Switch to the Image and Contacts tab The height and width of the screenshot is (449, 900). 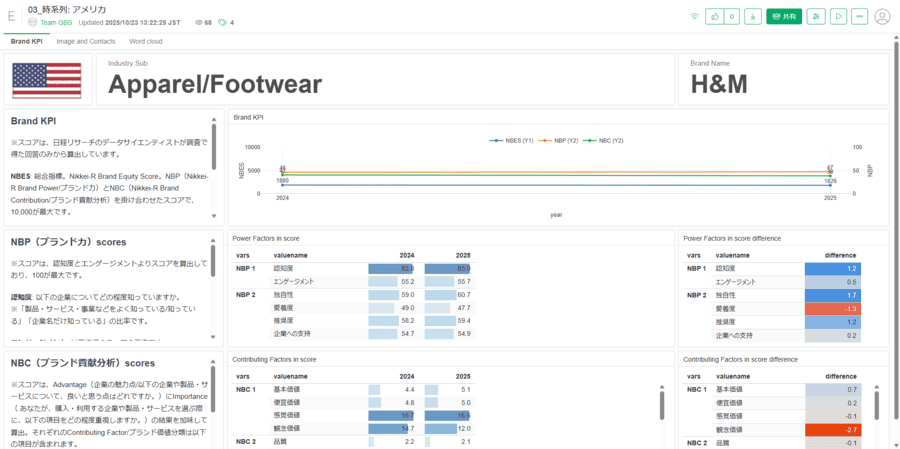[86, 41]
